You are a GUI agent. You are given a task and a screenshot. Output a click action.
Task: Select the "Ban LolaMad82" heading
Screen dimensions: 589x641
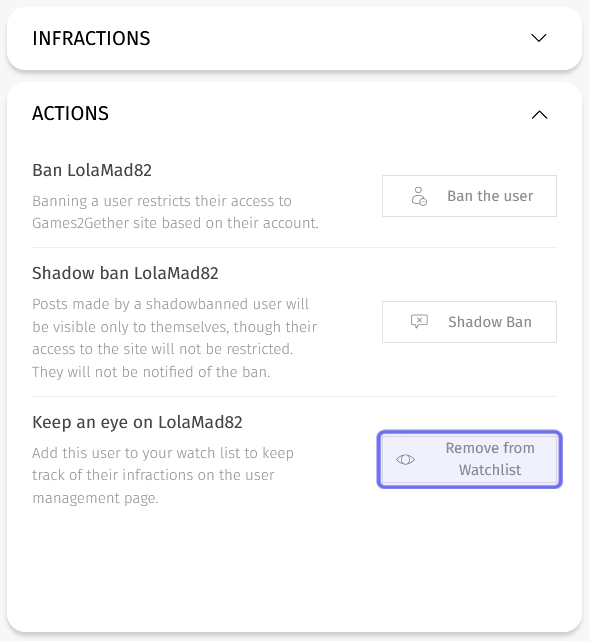(x=92, y=170)
